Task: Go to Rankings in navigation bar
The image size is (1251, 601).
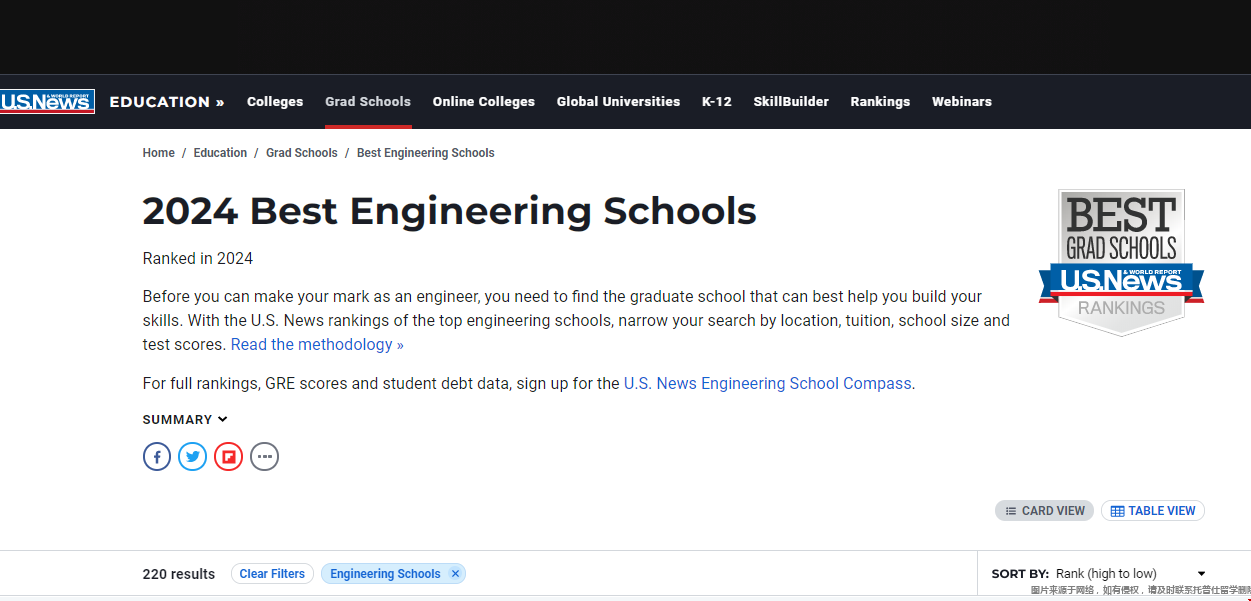Action: [x=880, y=101]
